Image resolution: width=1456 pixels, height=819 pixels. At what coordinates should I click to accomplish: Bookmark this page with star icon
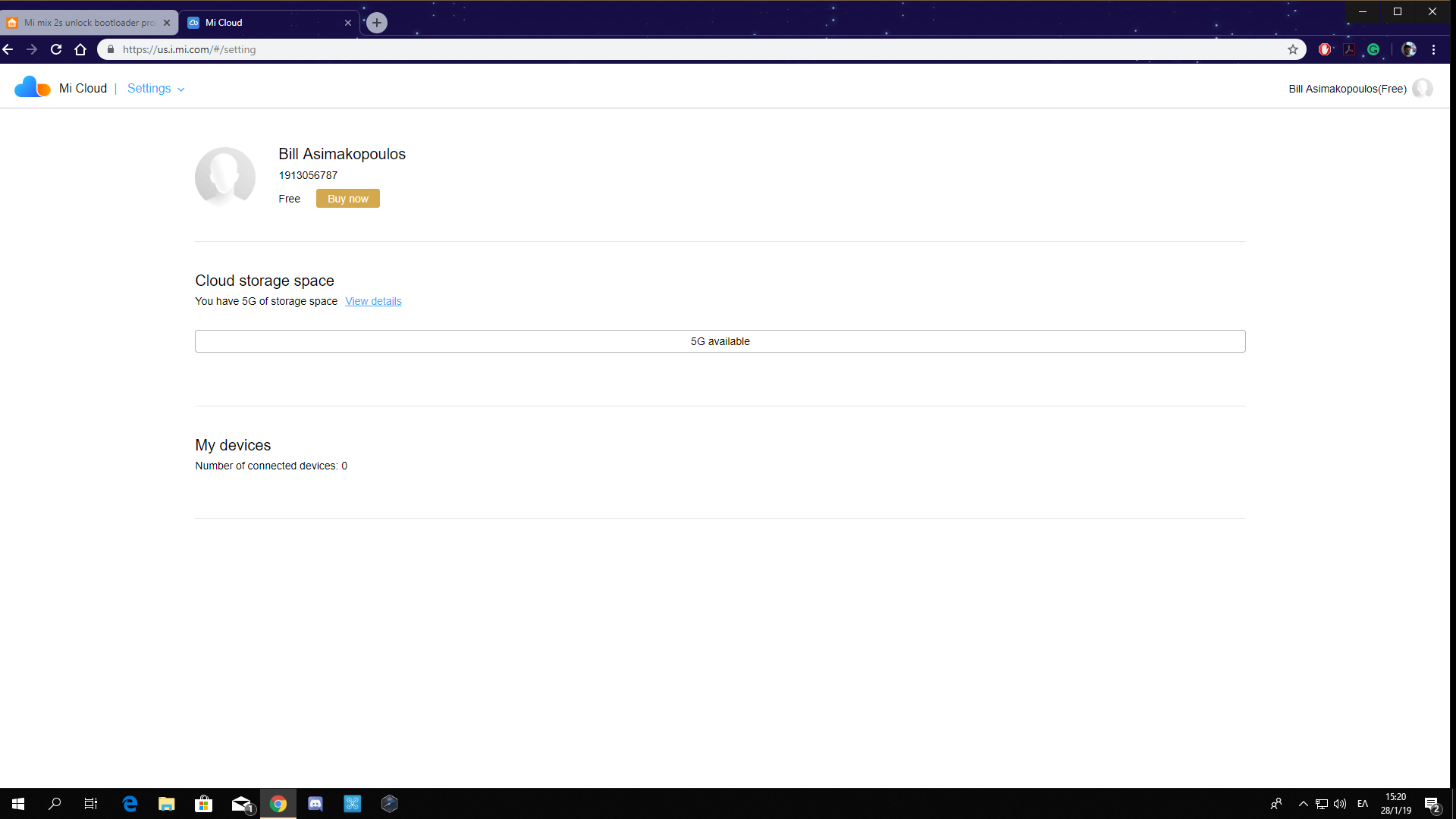pos(1293,49)
